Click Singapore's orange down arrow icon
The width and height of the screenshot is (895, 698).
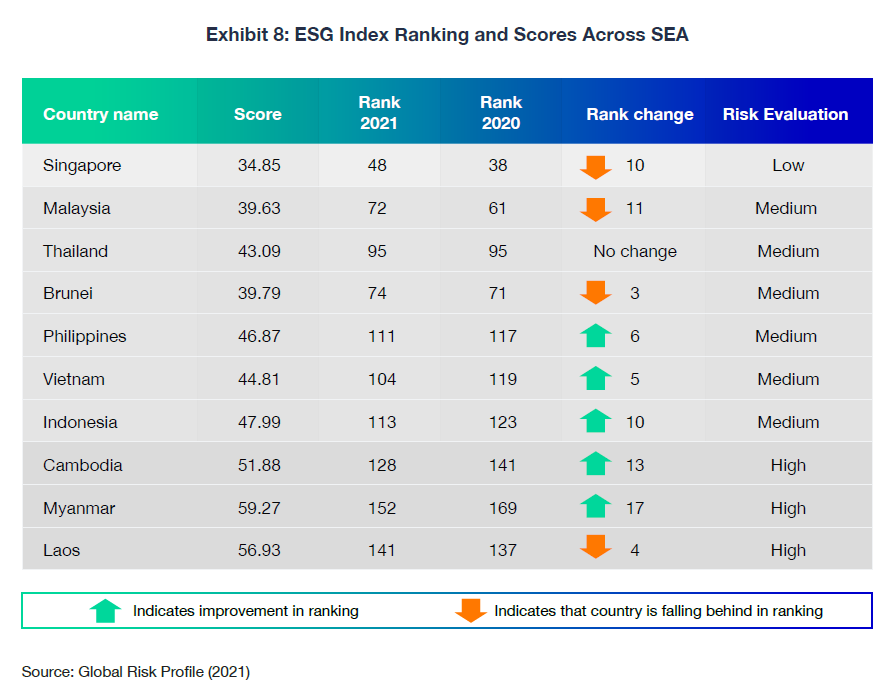(x=596, y=166)
